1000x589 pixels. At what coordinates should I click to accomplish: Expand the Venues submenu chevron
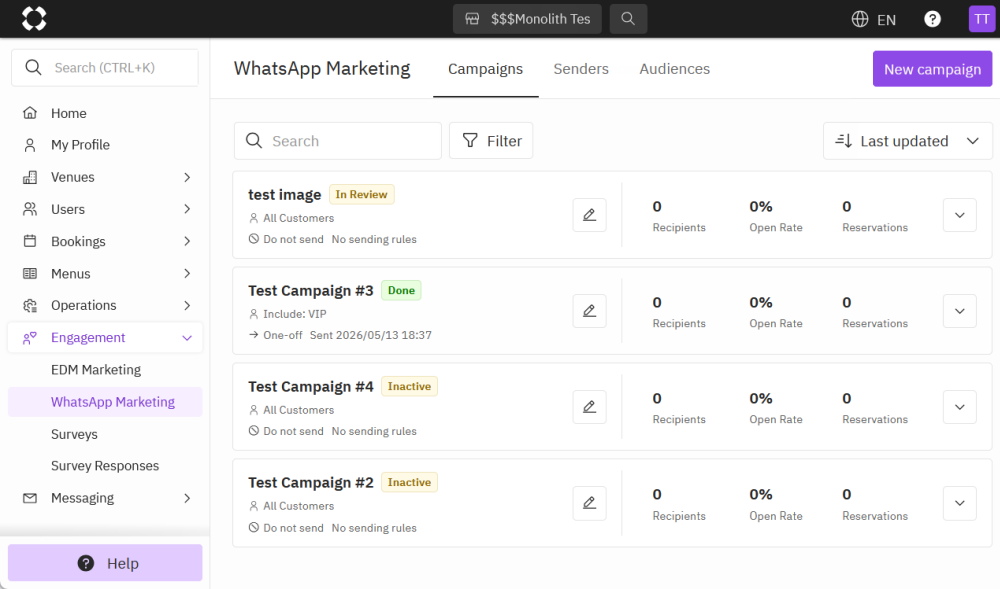(x=187, y=177)
